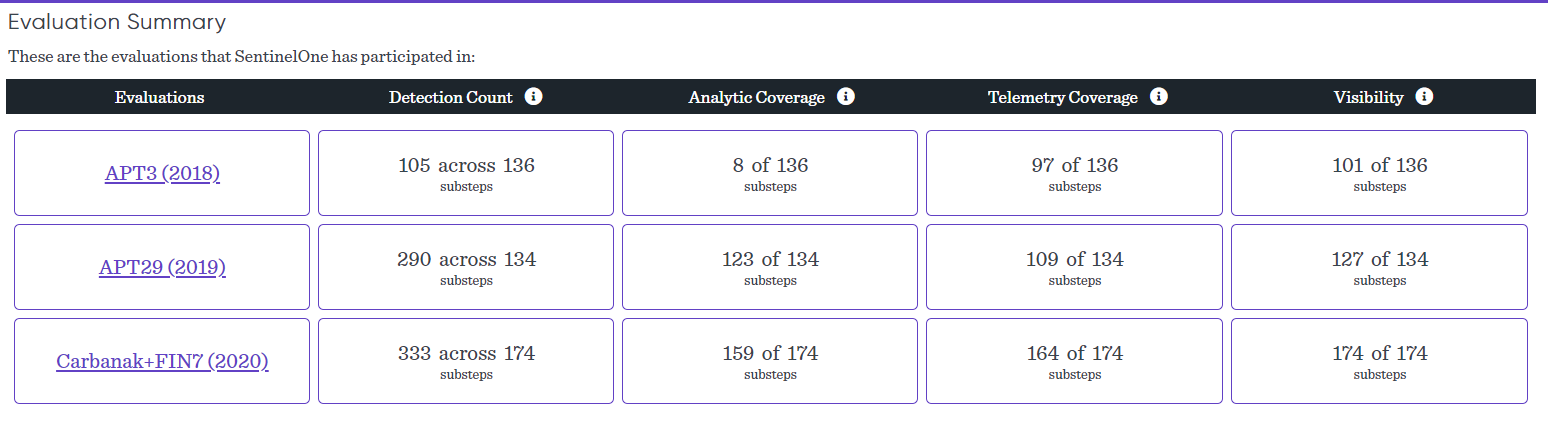Select the '8 of 136' analytic cell

770,173
